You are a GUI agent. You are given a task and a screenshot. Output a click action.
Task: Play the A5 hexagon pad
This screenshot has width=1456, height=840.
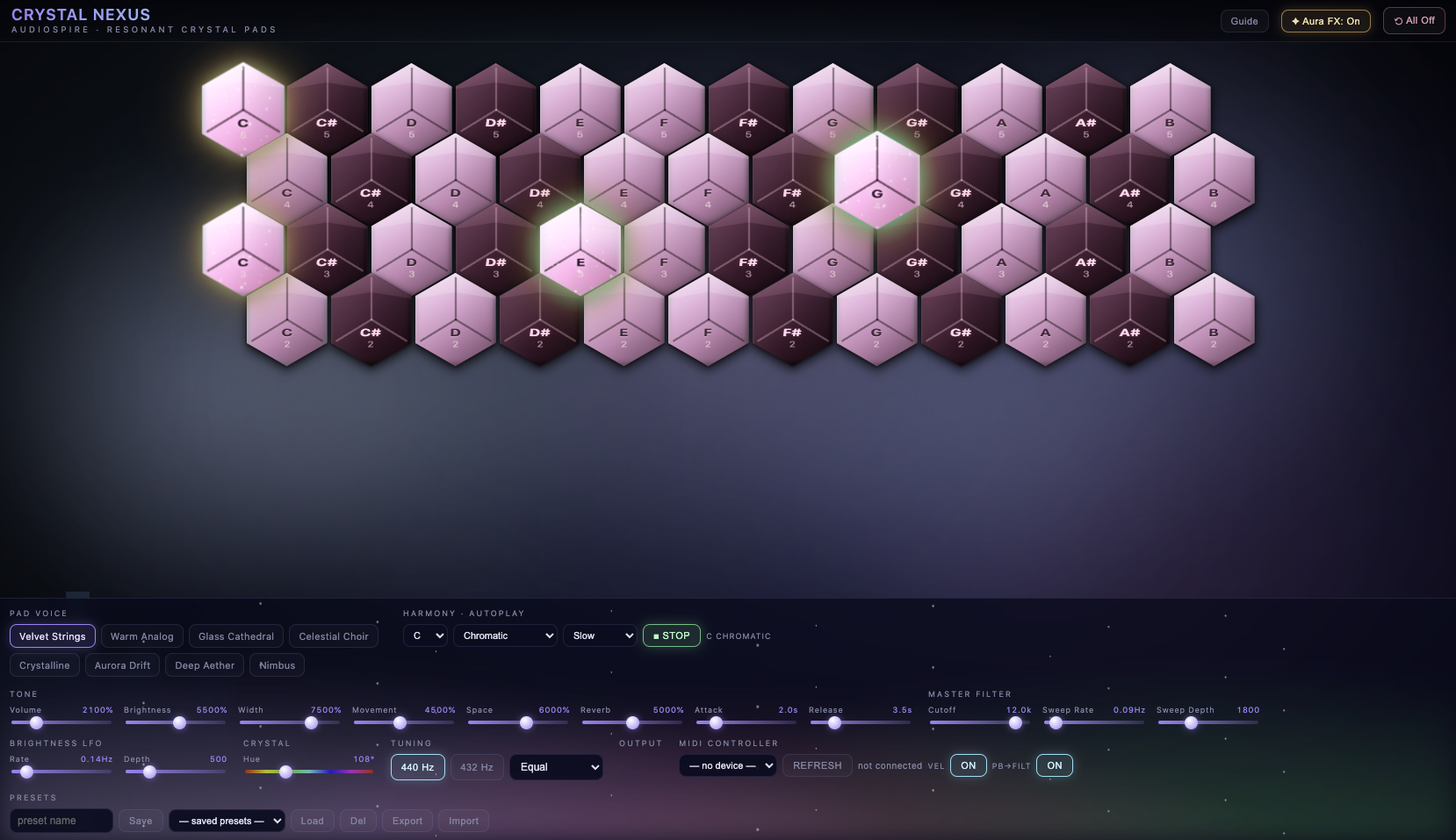1001,110
